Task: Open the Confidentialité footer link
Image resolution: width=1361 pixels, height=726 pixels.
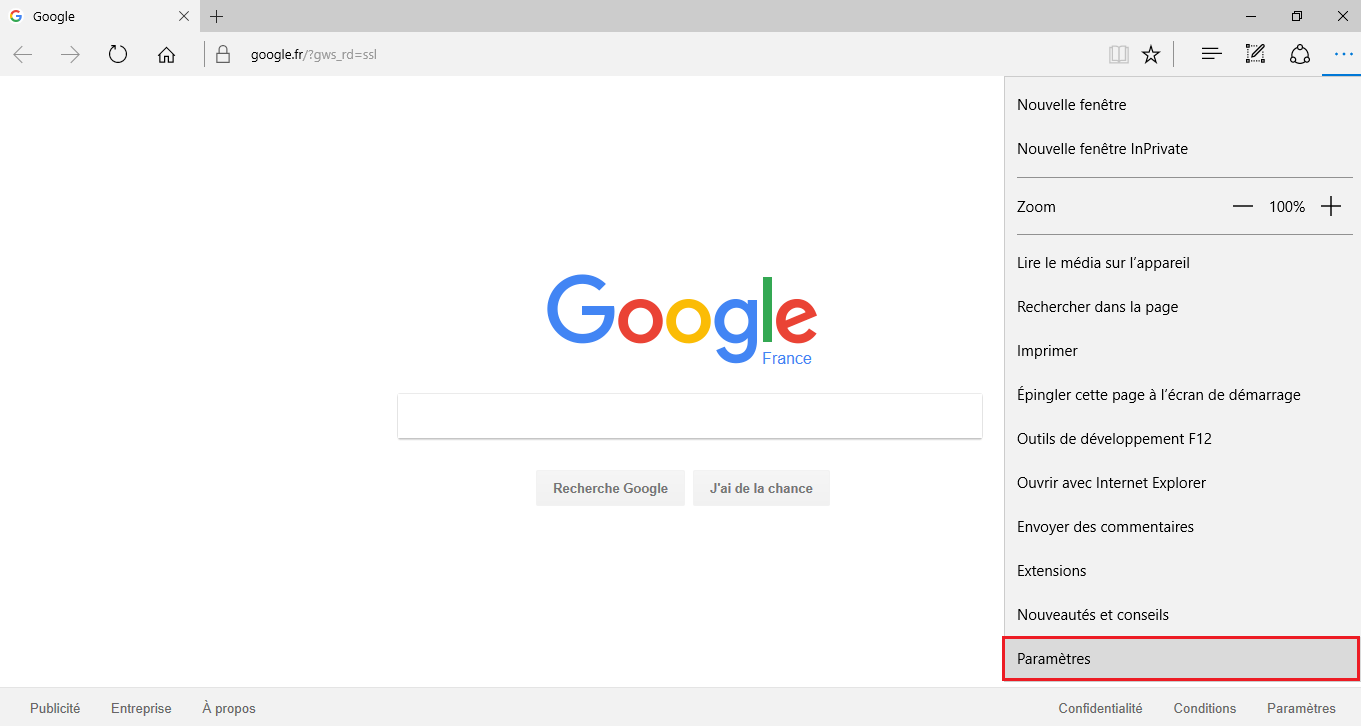Action: (x=1100, y=708)
